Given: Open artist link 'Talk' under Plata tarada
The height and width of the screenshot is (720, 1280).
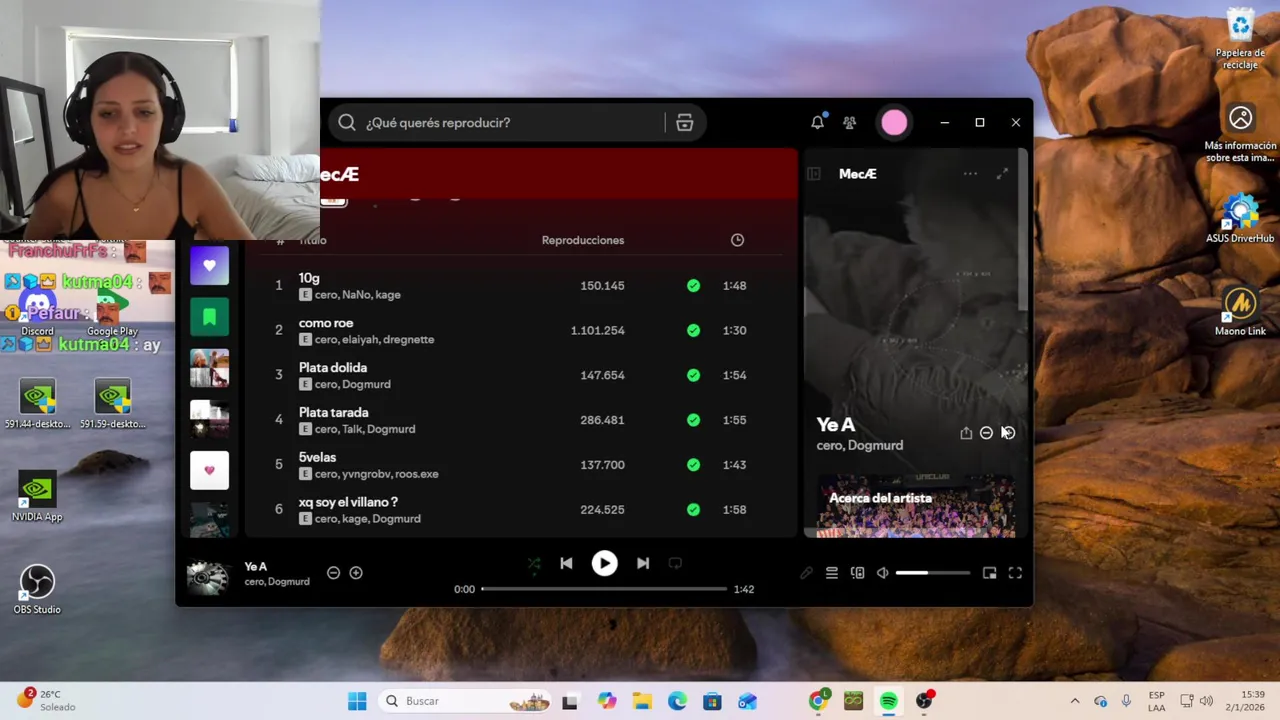Looking at the screenshot, I should (x=353, y=429).
